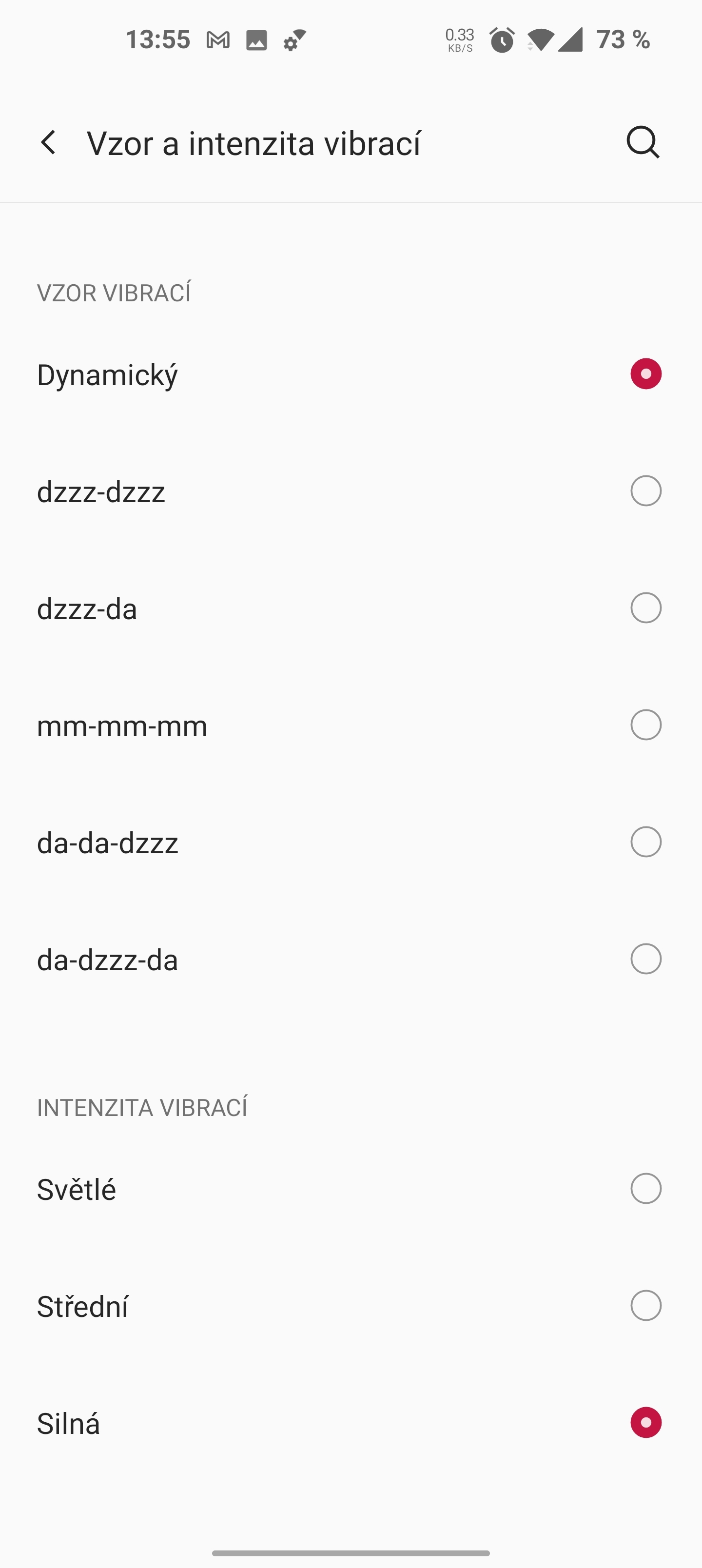This screenshot has height=1568, width=702.
Task: Tap the Wi-Fi signal icon
Action: coord(540,40)
